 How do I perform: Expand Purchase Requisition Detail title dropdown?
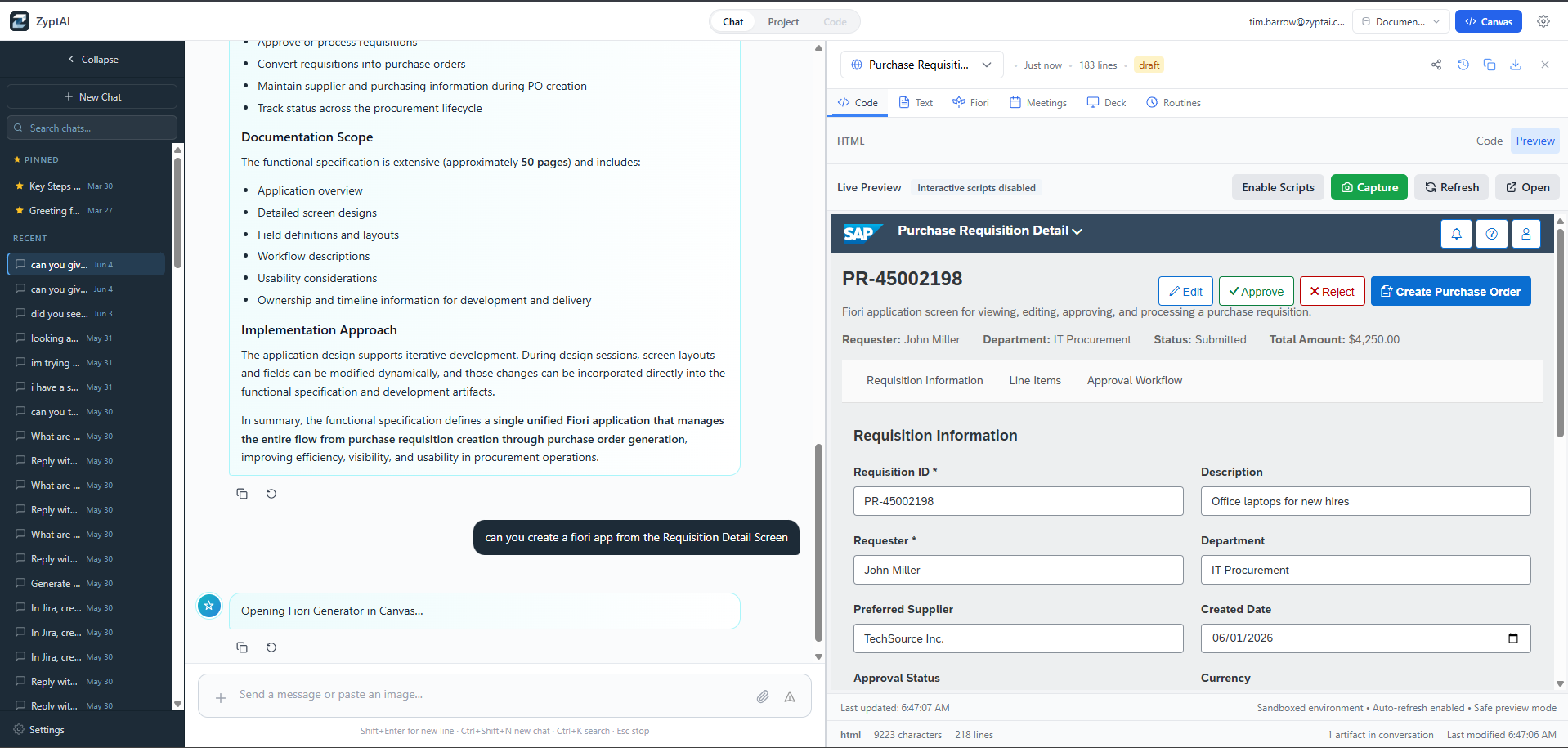tap(1077, 231)
